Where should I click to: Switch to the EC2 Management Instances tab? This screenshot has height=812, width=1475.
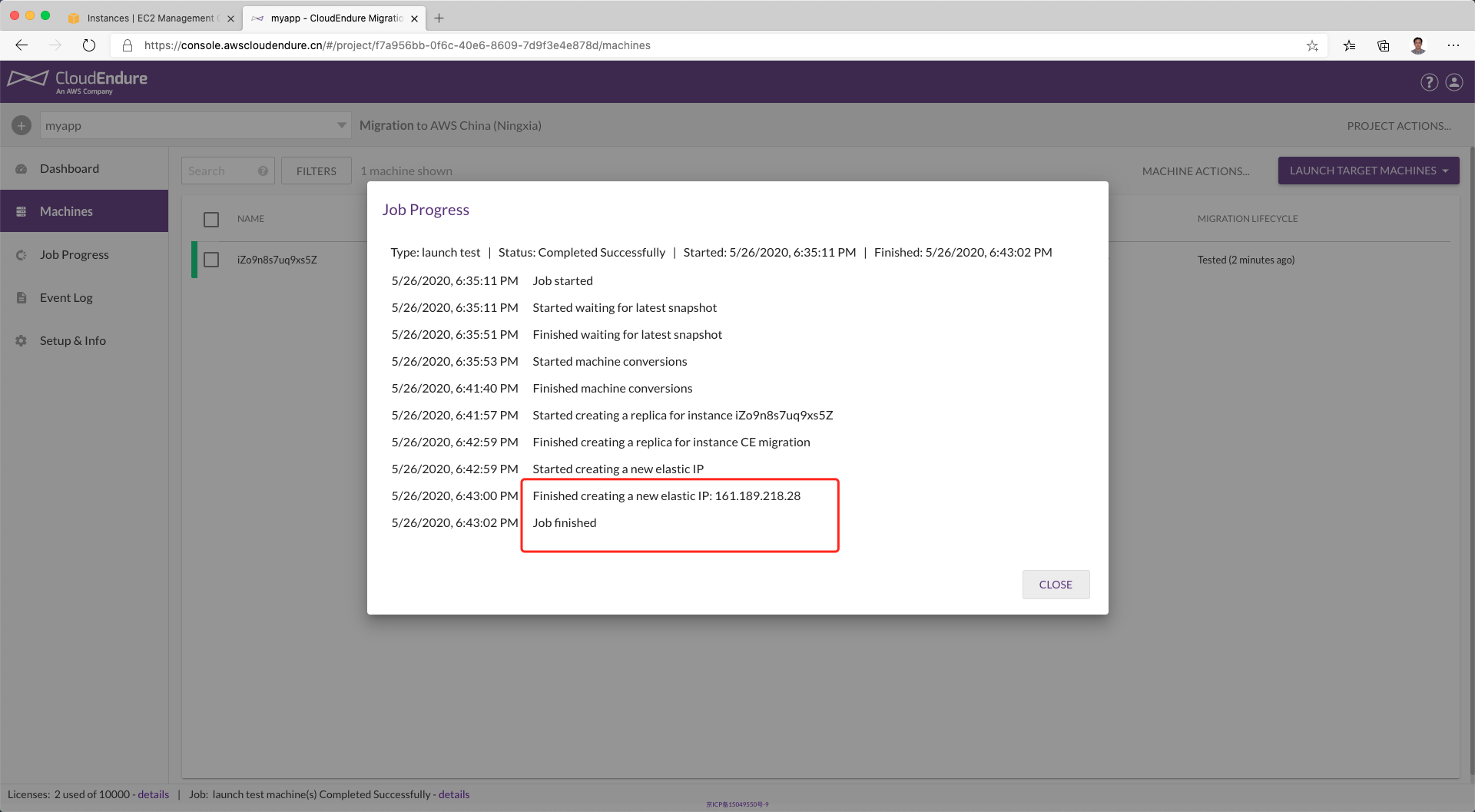(151, 18)
